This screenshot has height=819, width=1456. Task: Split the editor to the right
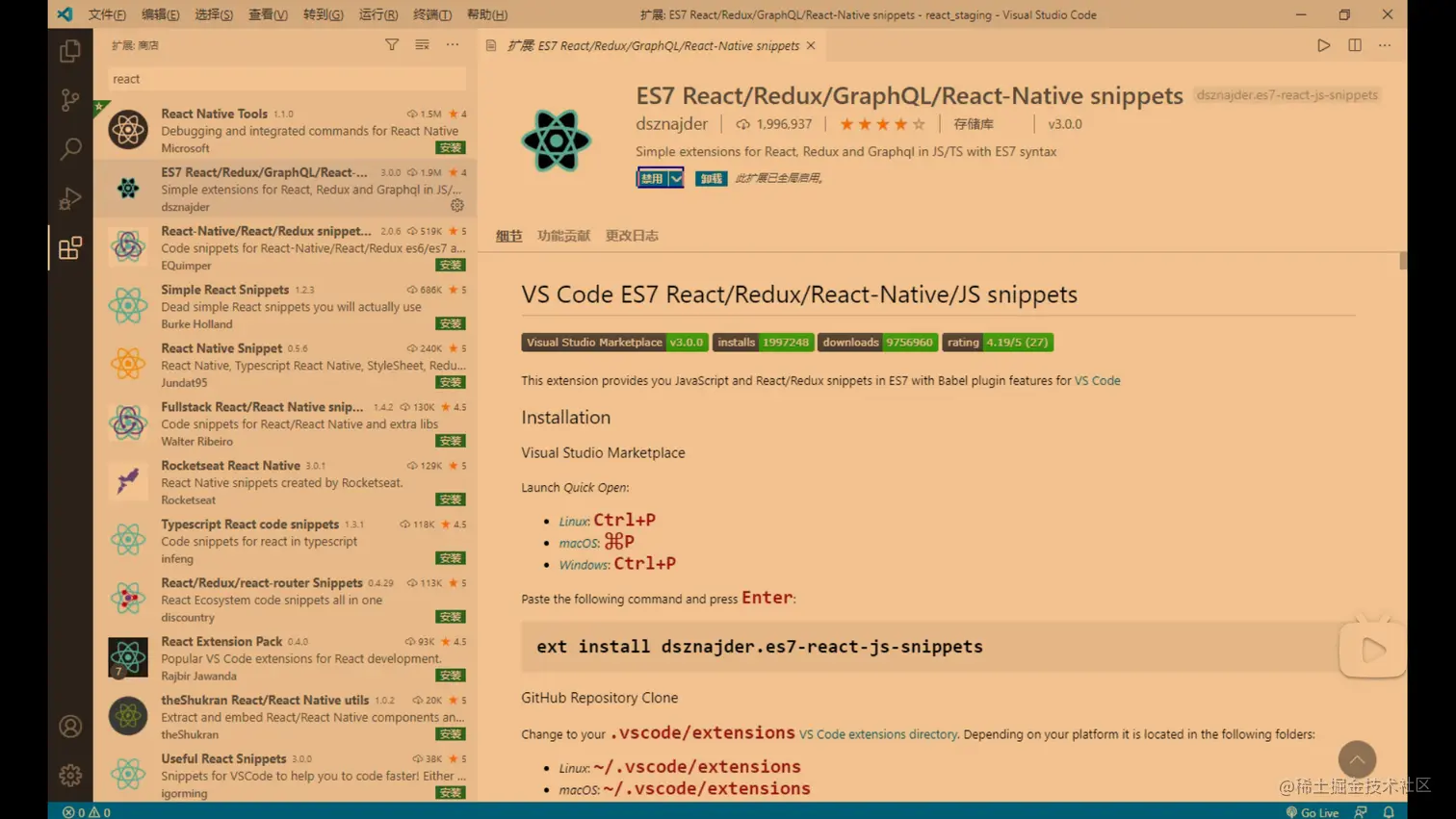[x=1355, y=45]
